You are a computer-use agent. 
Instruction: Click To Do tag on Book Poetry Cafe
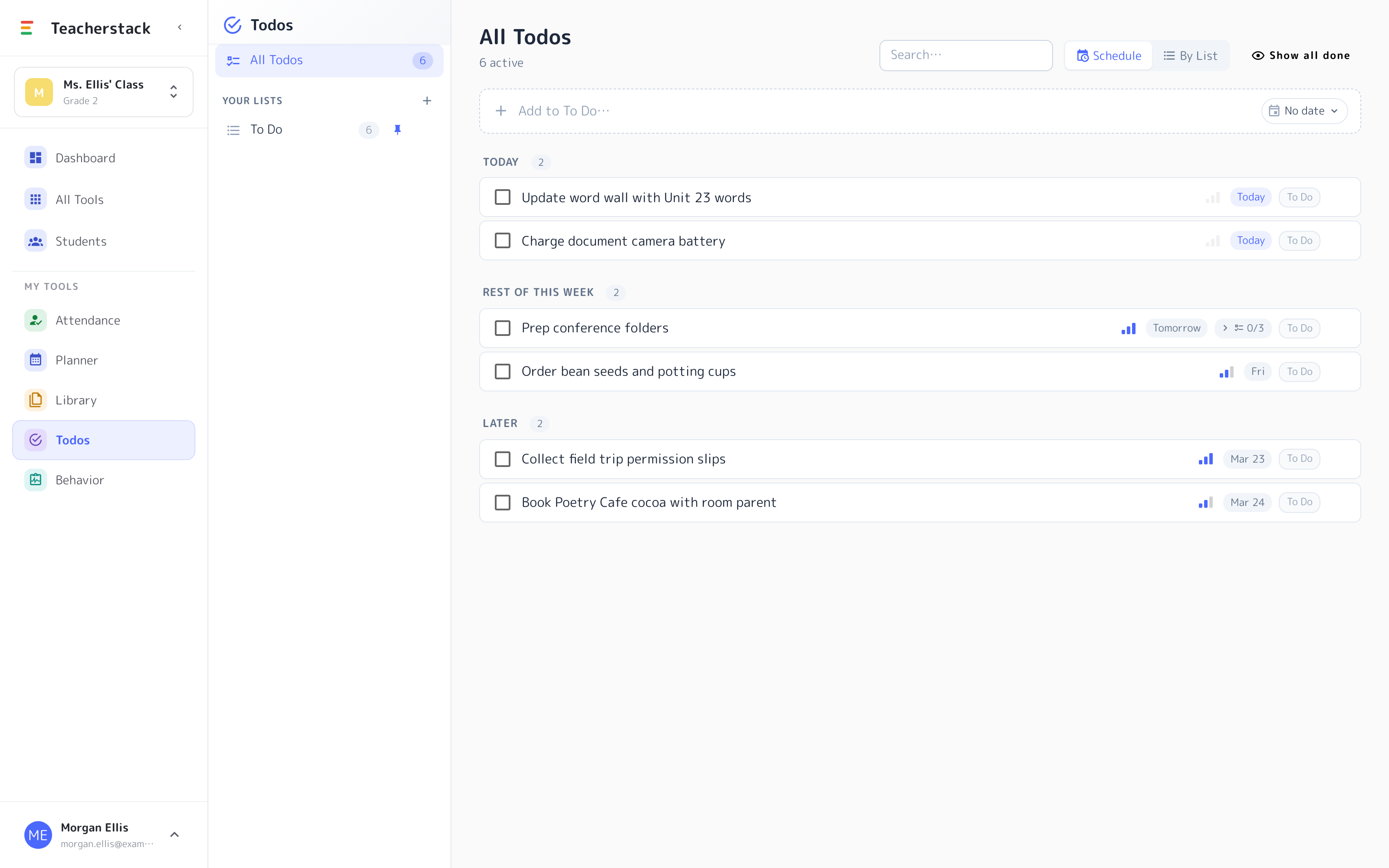[1299, 502]
